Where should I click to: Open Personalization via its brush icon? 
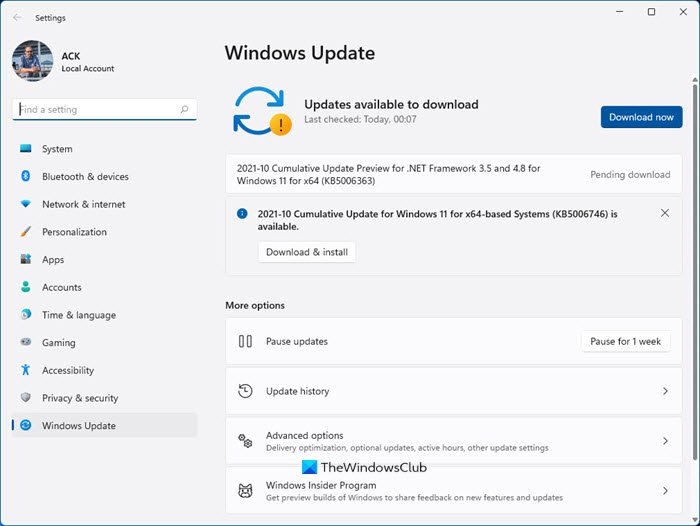pyautogui.click(x=25, y=231)
